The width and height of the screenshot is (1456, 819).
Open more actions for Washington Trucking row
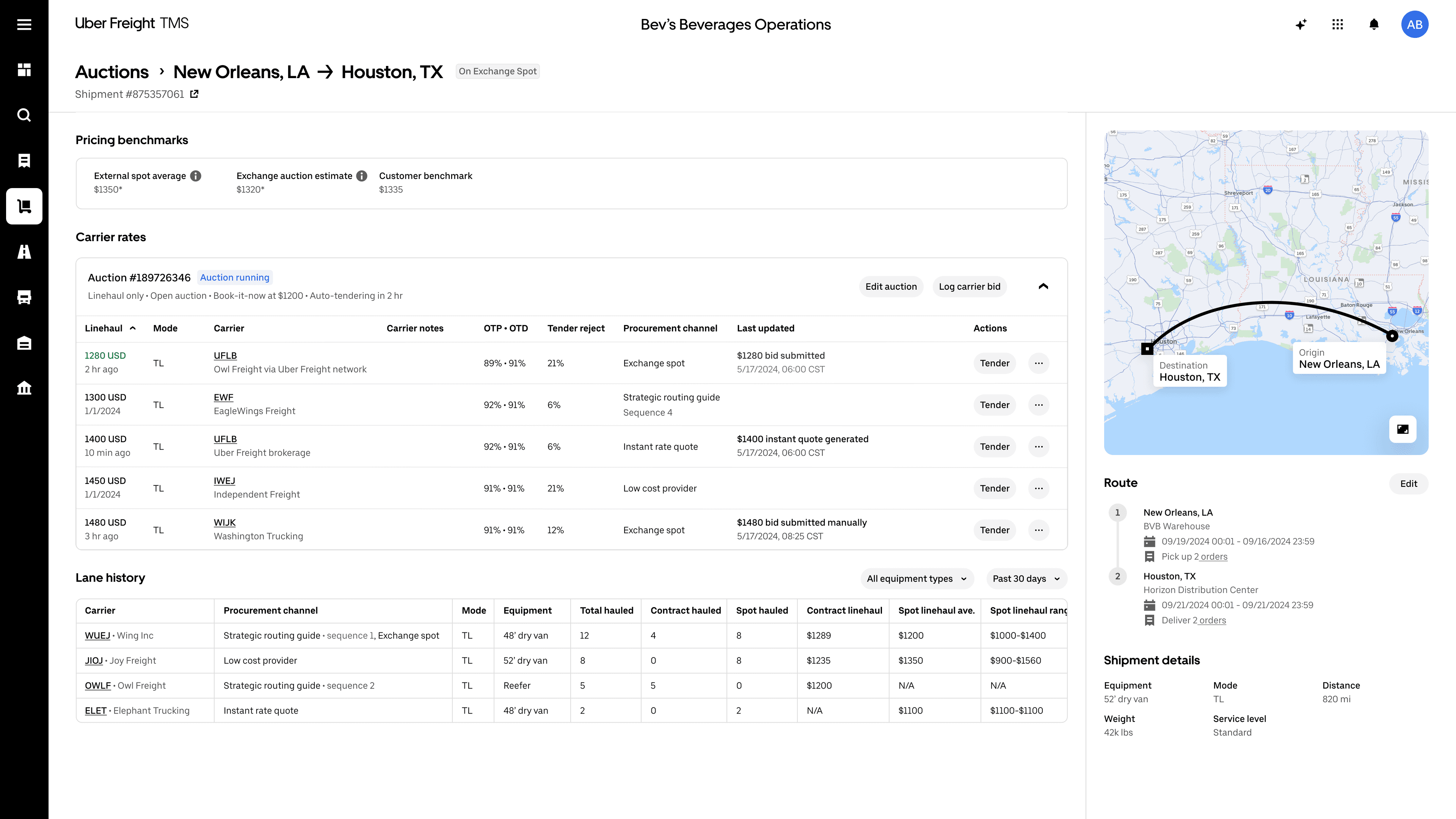(1039, 530)
